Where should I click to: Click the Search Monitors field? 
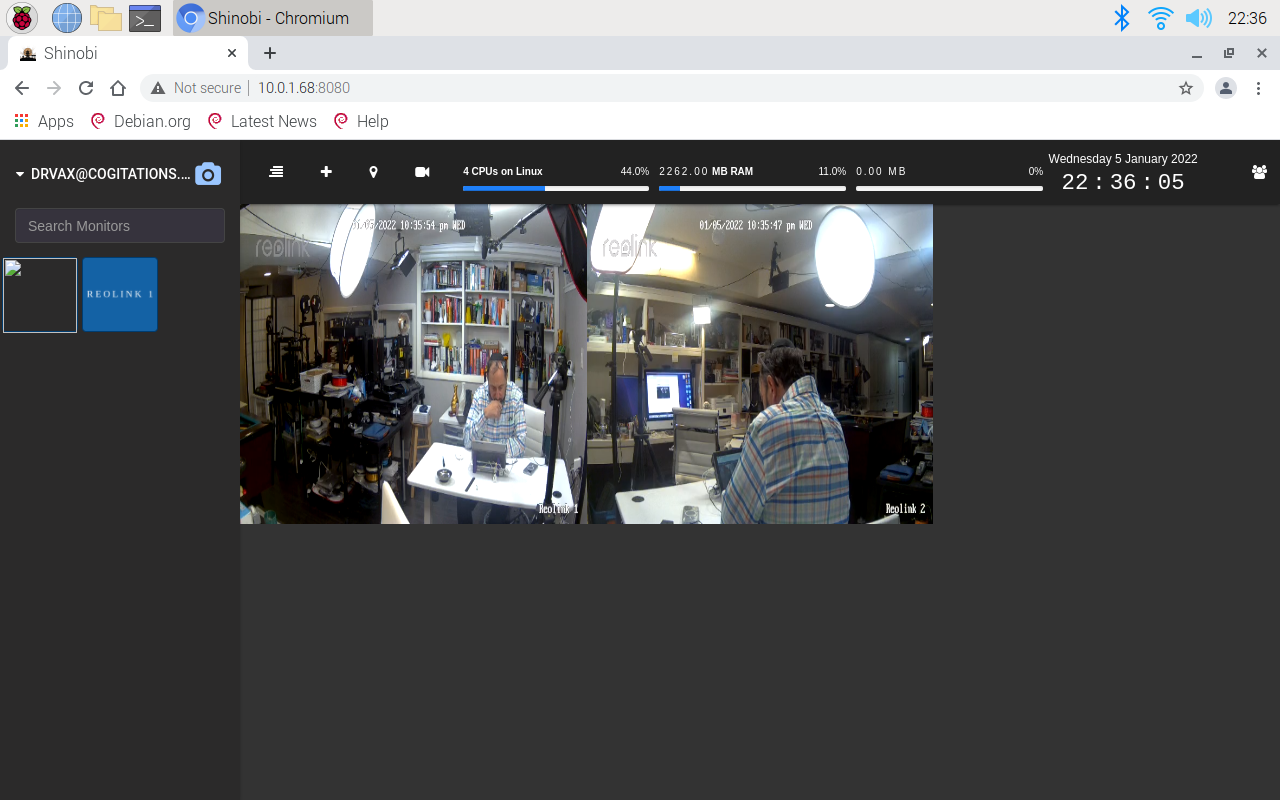tap(120, 226)
